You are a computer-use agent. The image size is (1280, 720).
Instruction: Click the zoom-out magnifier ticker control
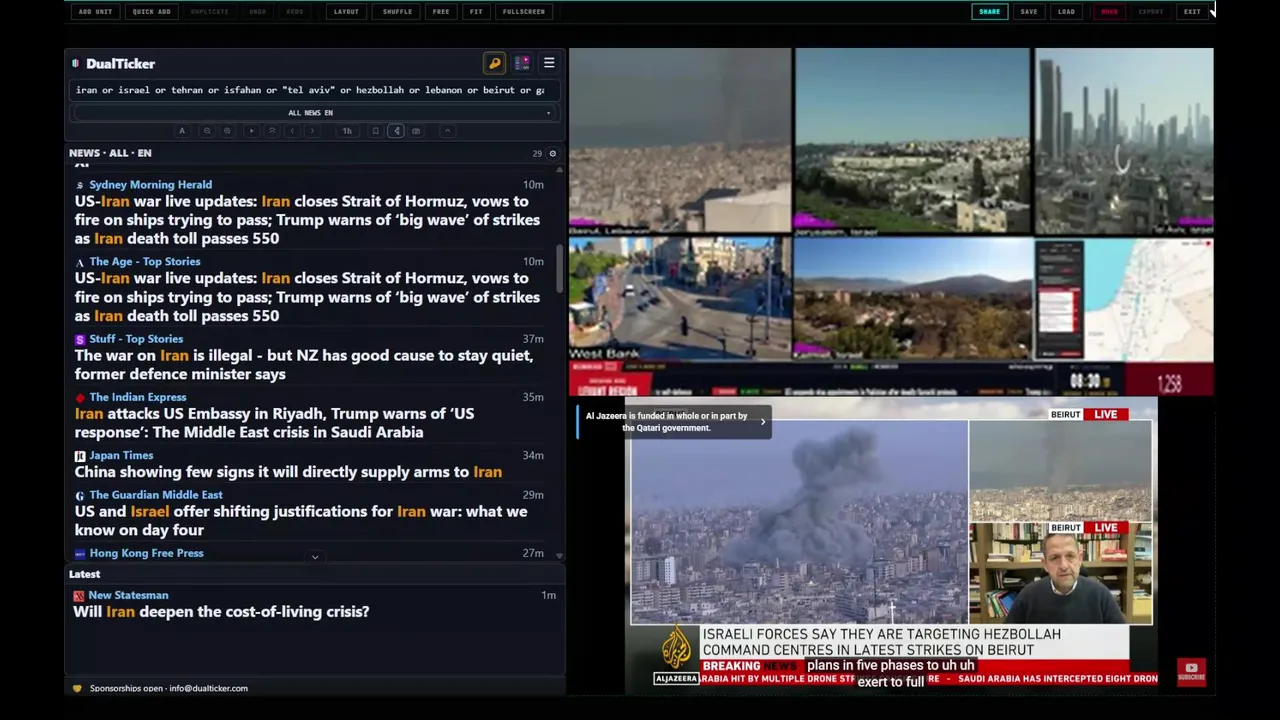(x=207, y=131)
